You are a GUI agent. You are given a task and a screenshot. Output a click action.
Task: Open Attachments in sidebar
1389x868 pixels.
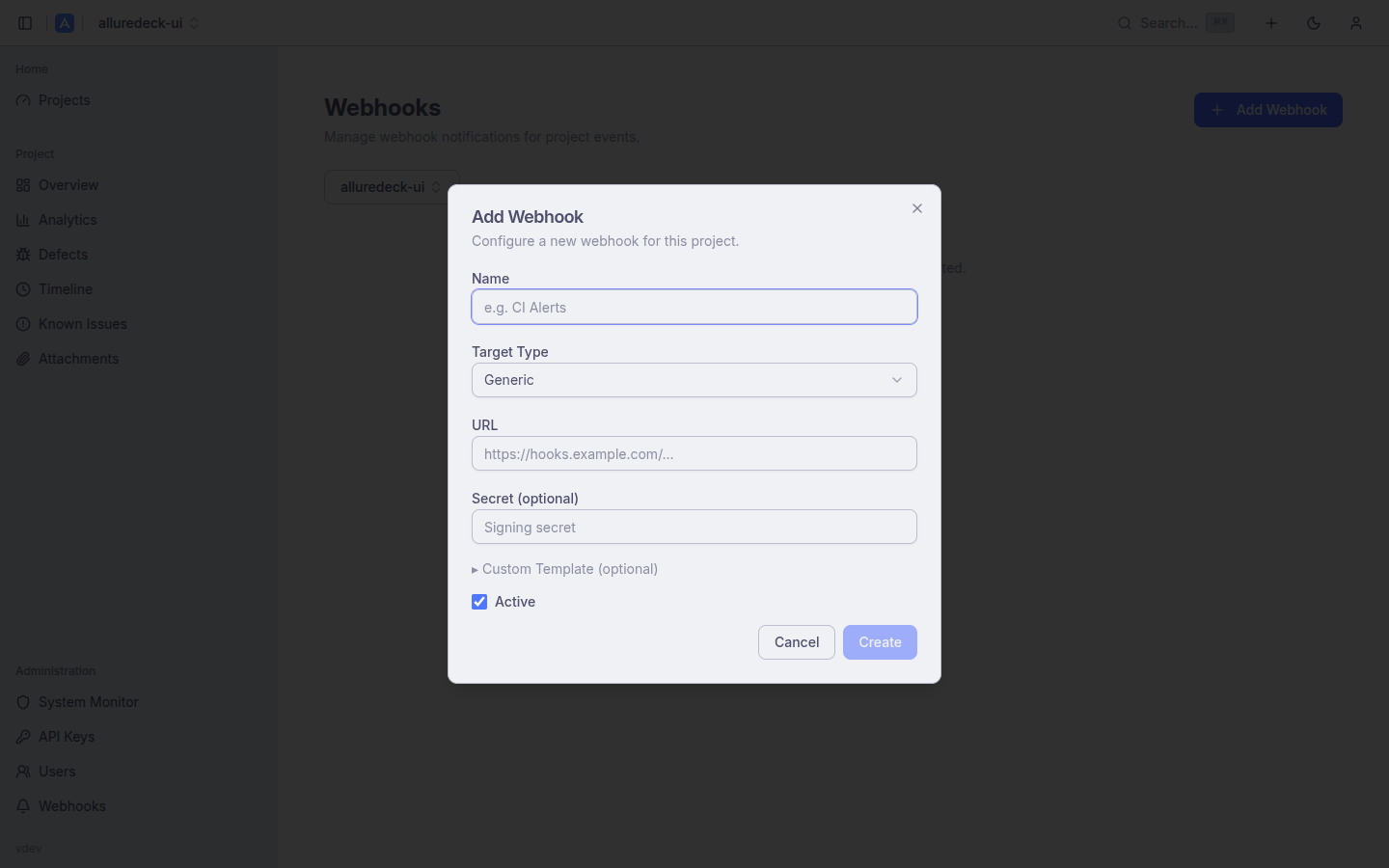point(139,359)
